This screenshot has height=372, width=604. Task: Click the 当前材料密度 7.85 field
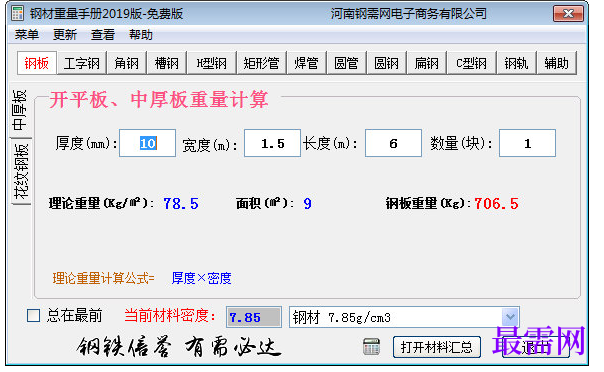tap(254, 317)
